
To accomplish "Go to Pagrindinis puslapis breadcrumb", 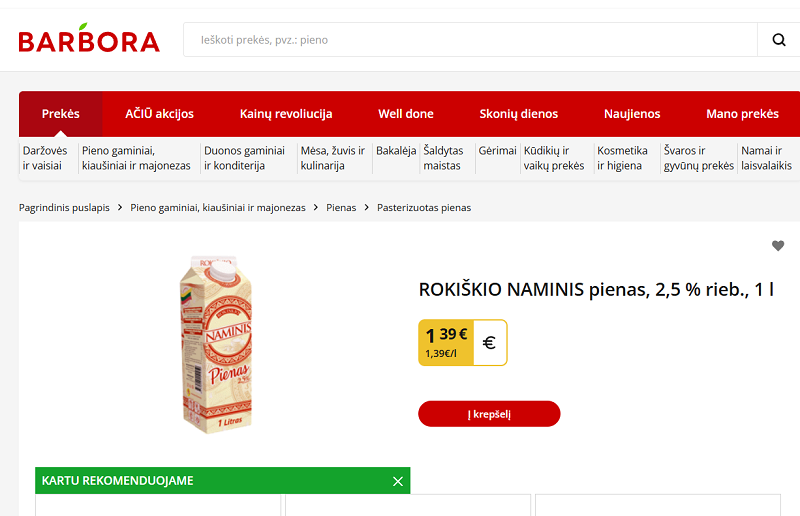I will (x=64, y=208).
